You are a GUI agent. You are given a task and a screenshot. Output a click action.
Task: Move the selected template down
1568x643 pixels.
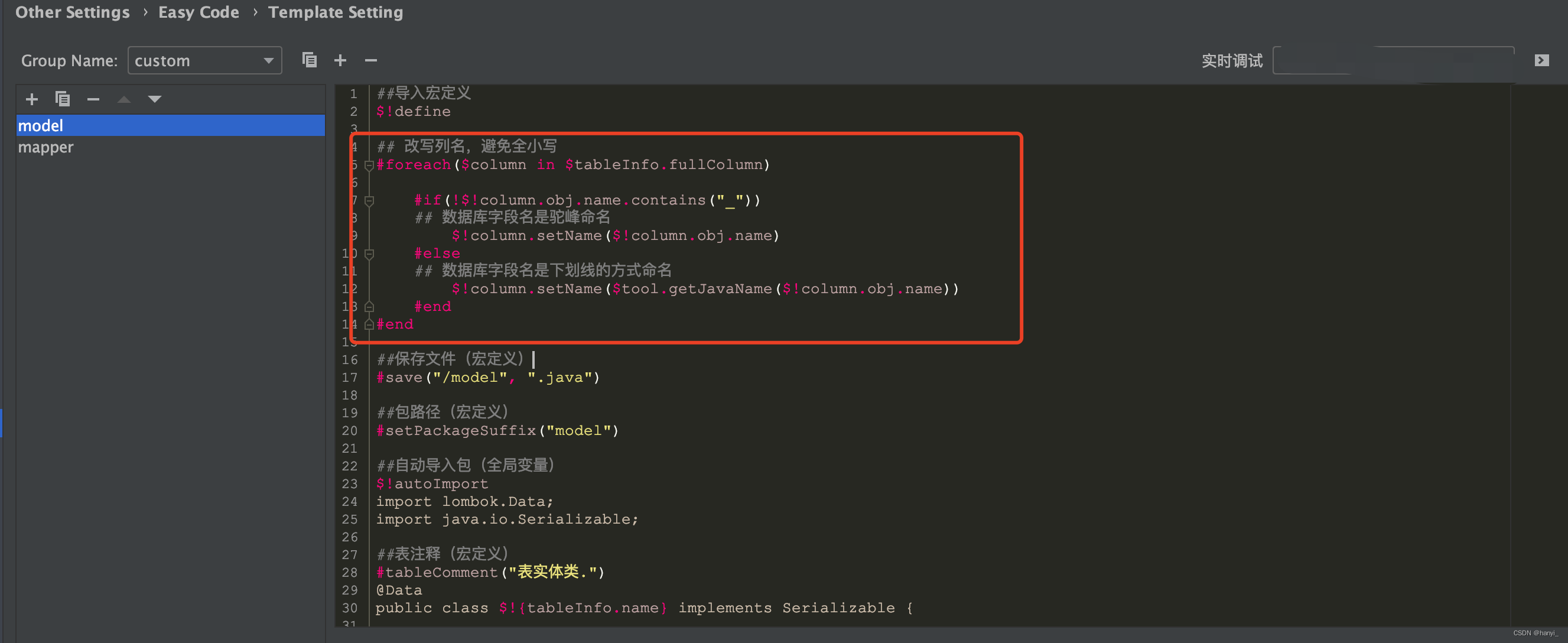155,99
